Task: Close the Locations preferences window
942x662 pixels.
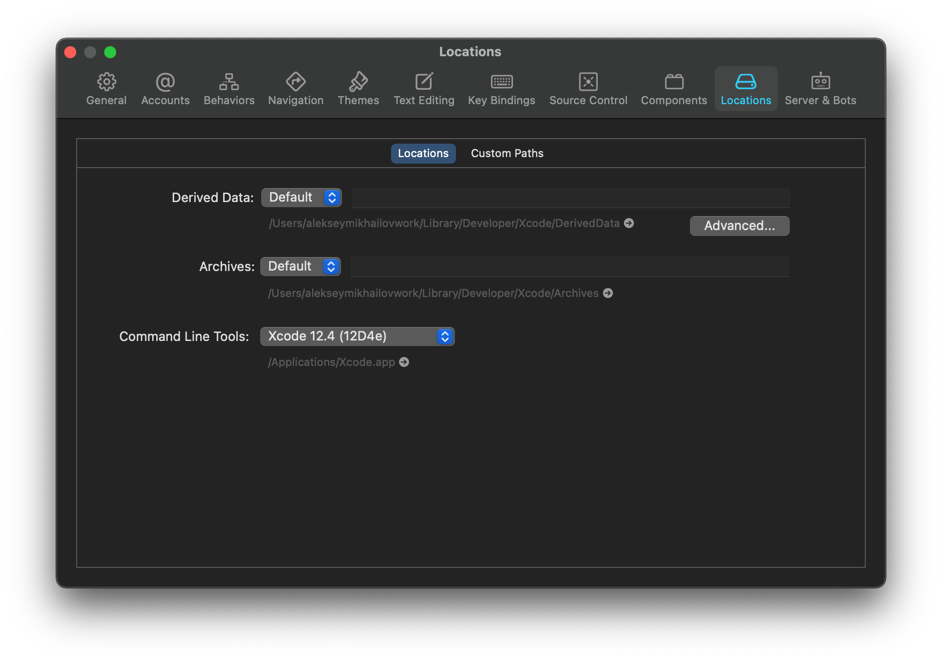Action: tap(70, 52)
